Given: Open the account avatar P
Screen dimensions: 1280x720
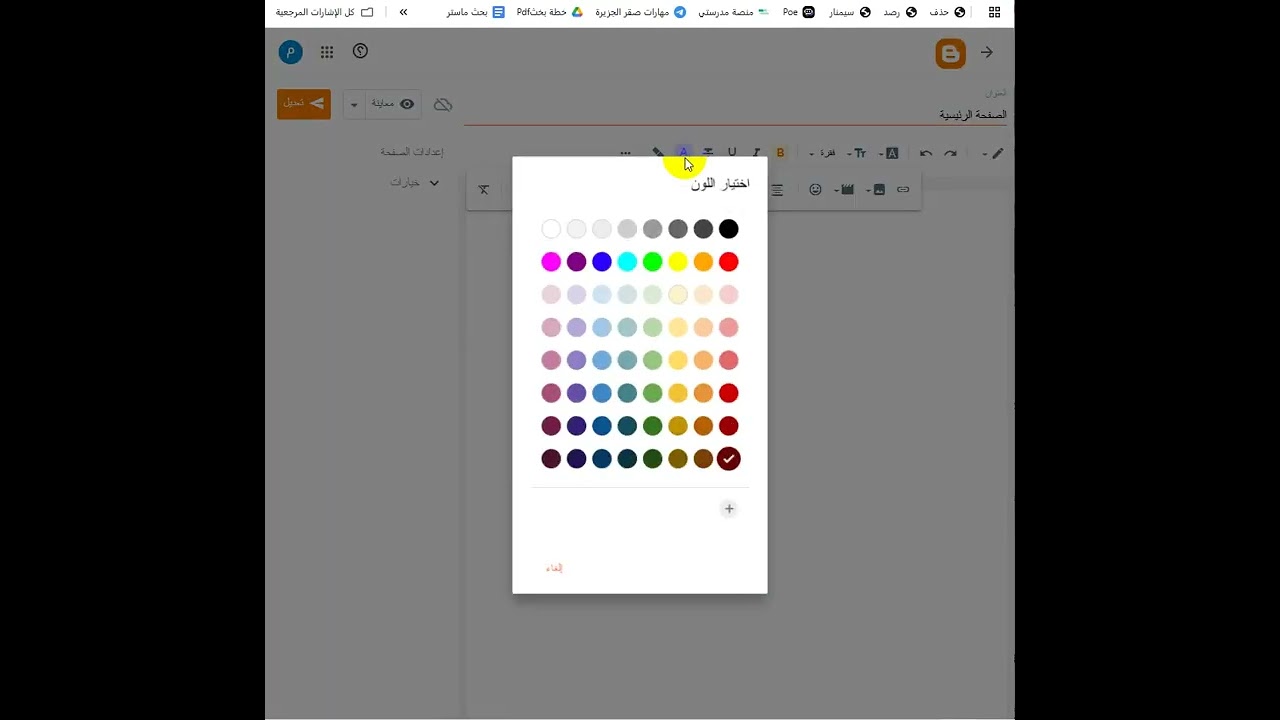Looking at the screenshot, I should [x=291, y=52].
